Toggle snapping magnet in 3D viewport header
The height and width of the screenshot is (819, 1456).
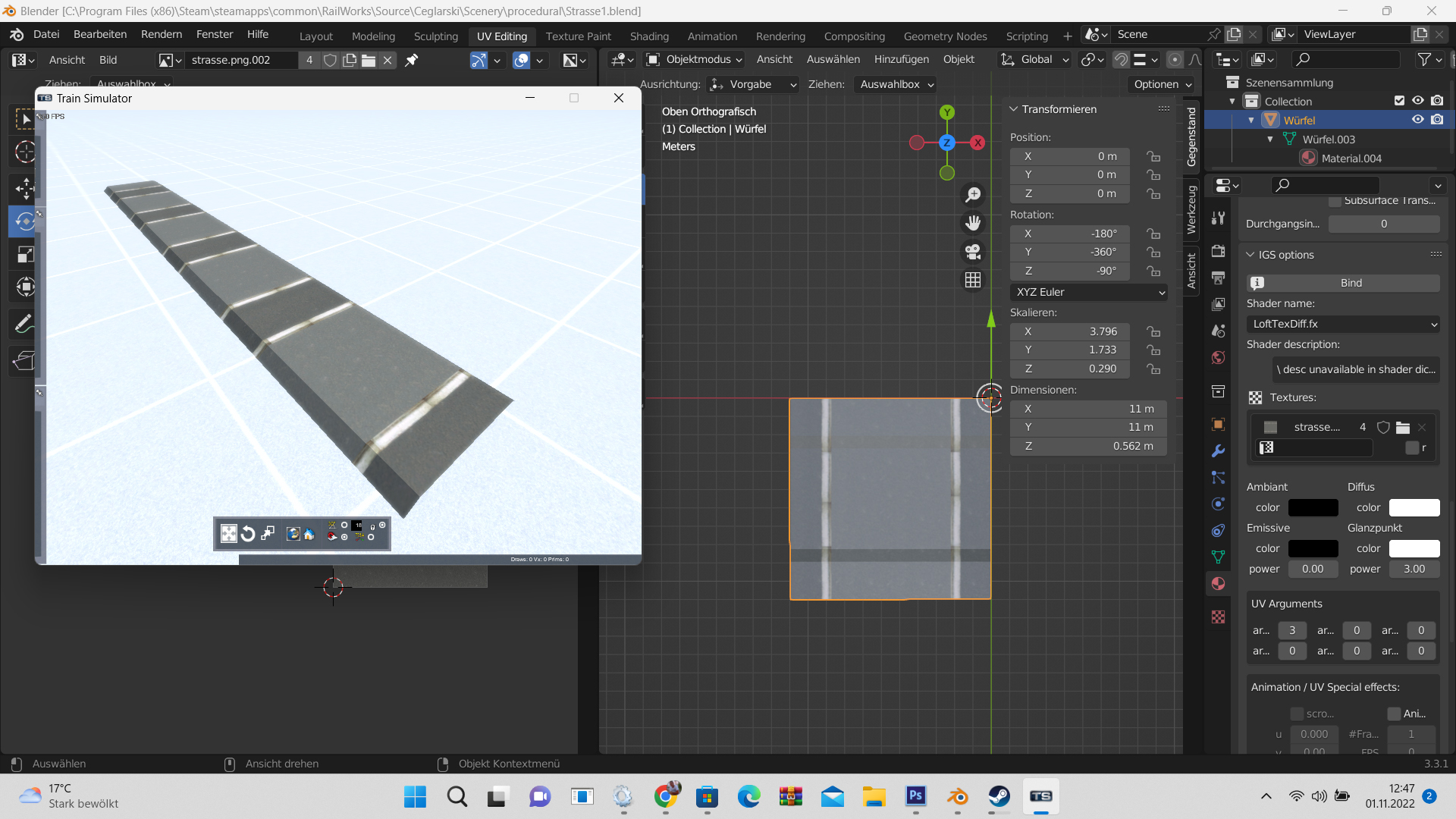[x=1121, y=59]
